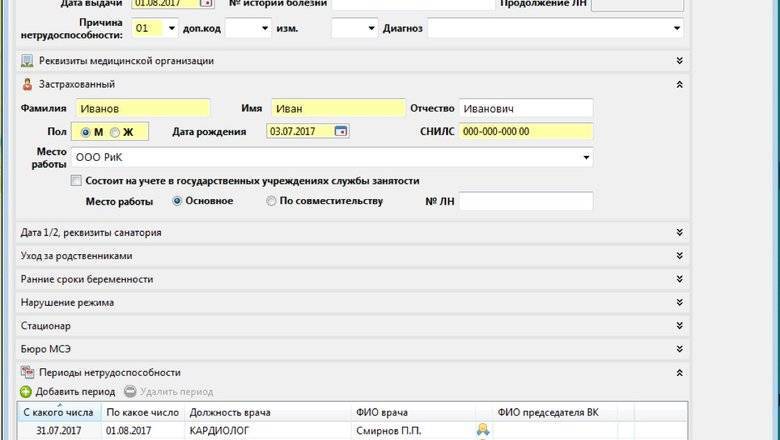Image resolution: width=780 pixels, height=440 pixels.
Task: Select Основное workplace type
Action: pos(177,201)
